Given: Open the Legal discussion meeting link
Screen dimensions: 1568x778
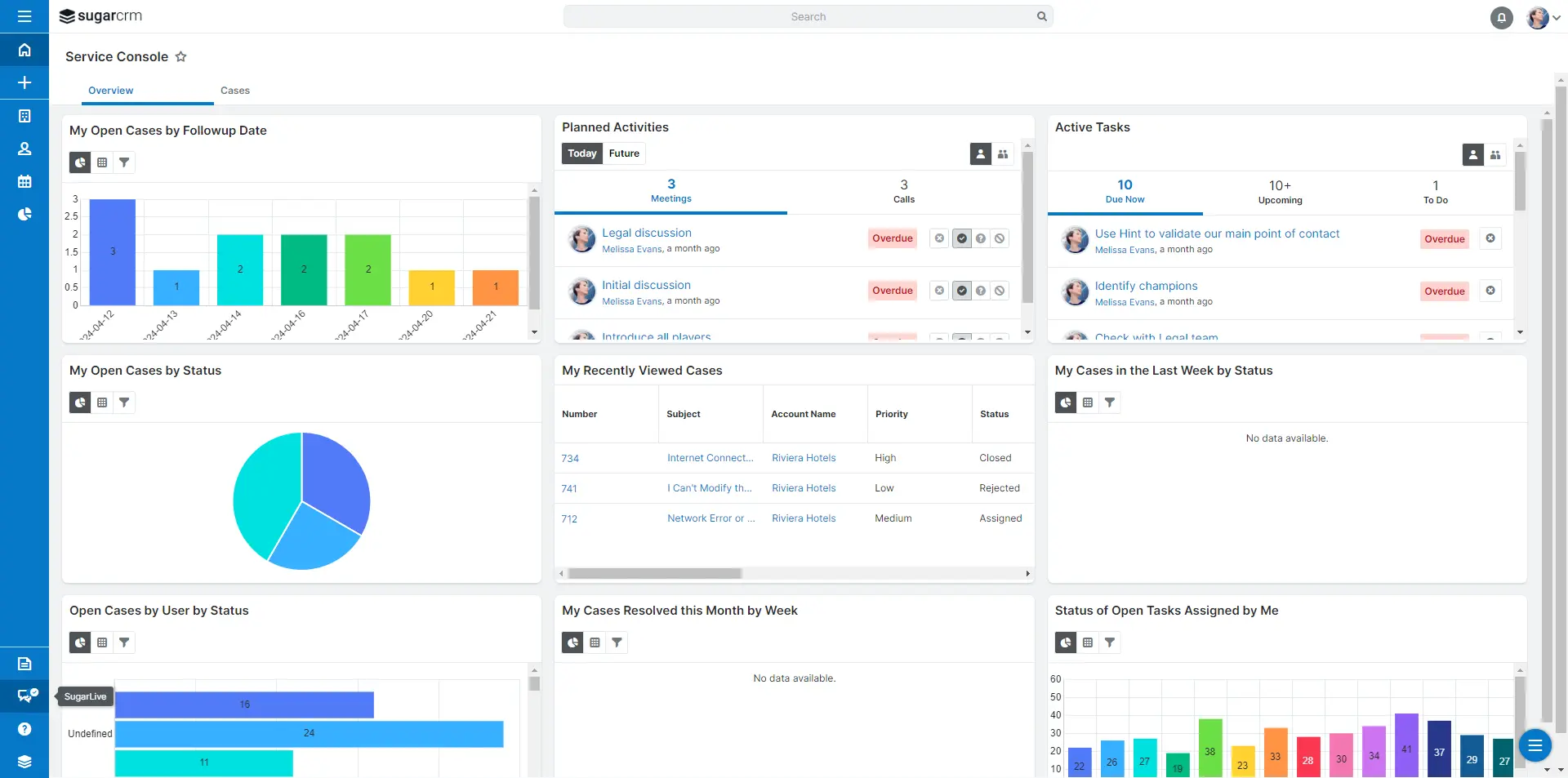Looking at the screenshot, I should [646, 233].
